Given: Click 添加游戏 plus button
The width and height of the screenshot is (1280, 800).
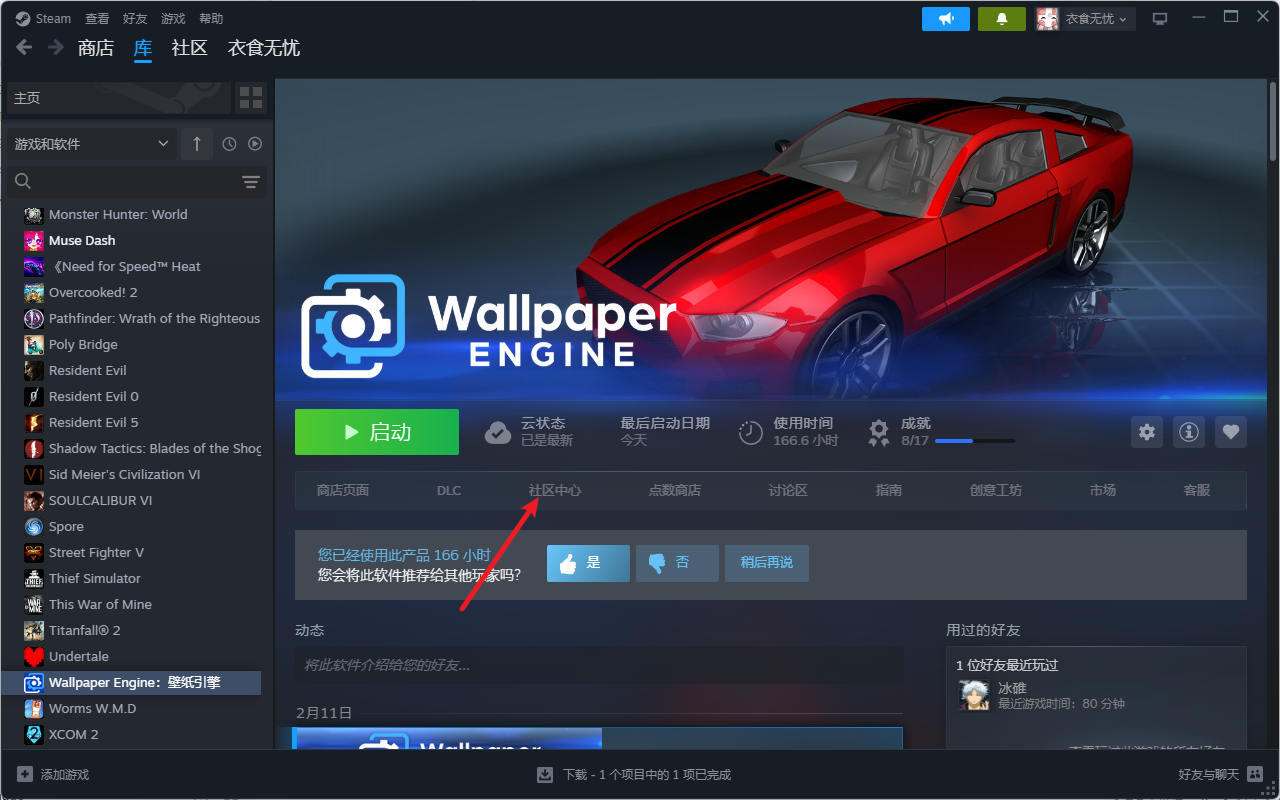Looking at the screenshot, I should click(x=53, y=774).
